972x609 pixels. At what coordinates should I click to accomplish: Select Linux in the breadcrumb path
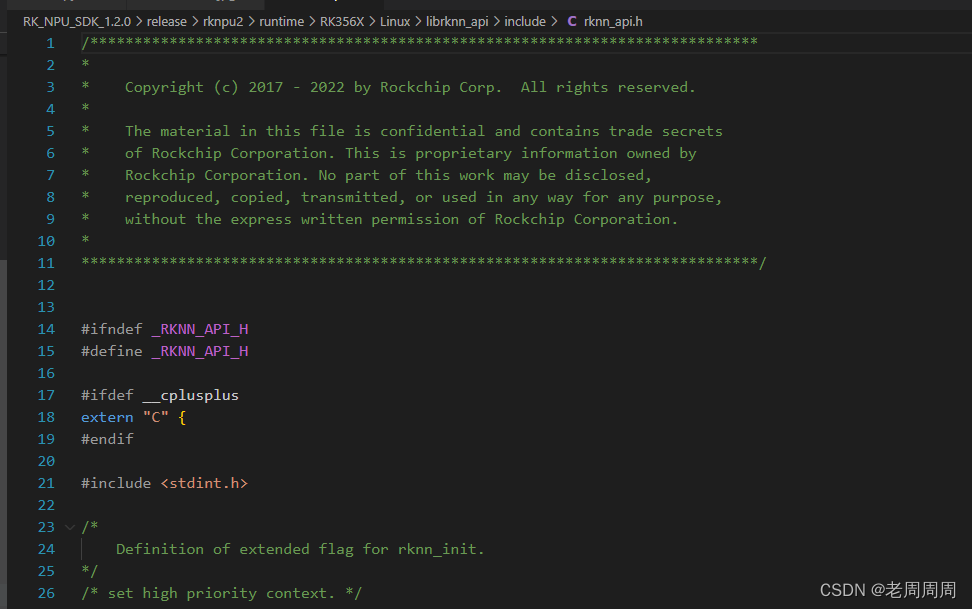pyautogui.click(x=395, y=22)
